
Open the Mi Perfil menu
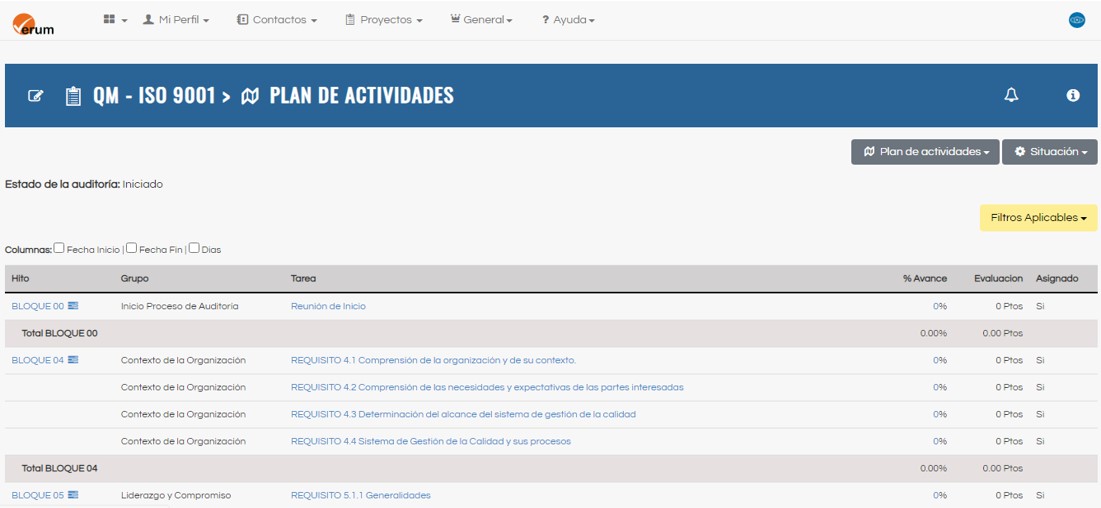pyautogui.click(x=176, y=20)
